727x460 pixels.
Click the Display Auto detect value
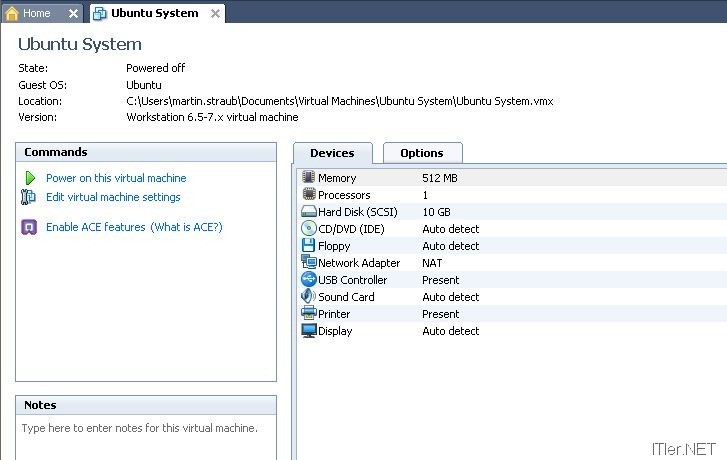coord(451,331)
